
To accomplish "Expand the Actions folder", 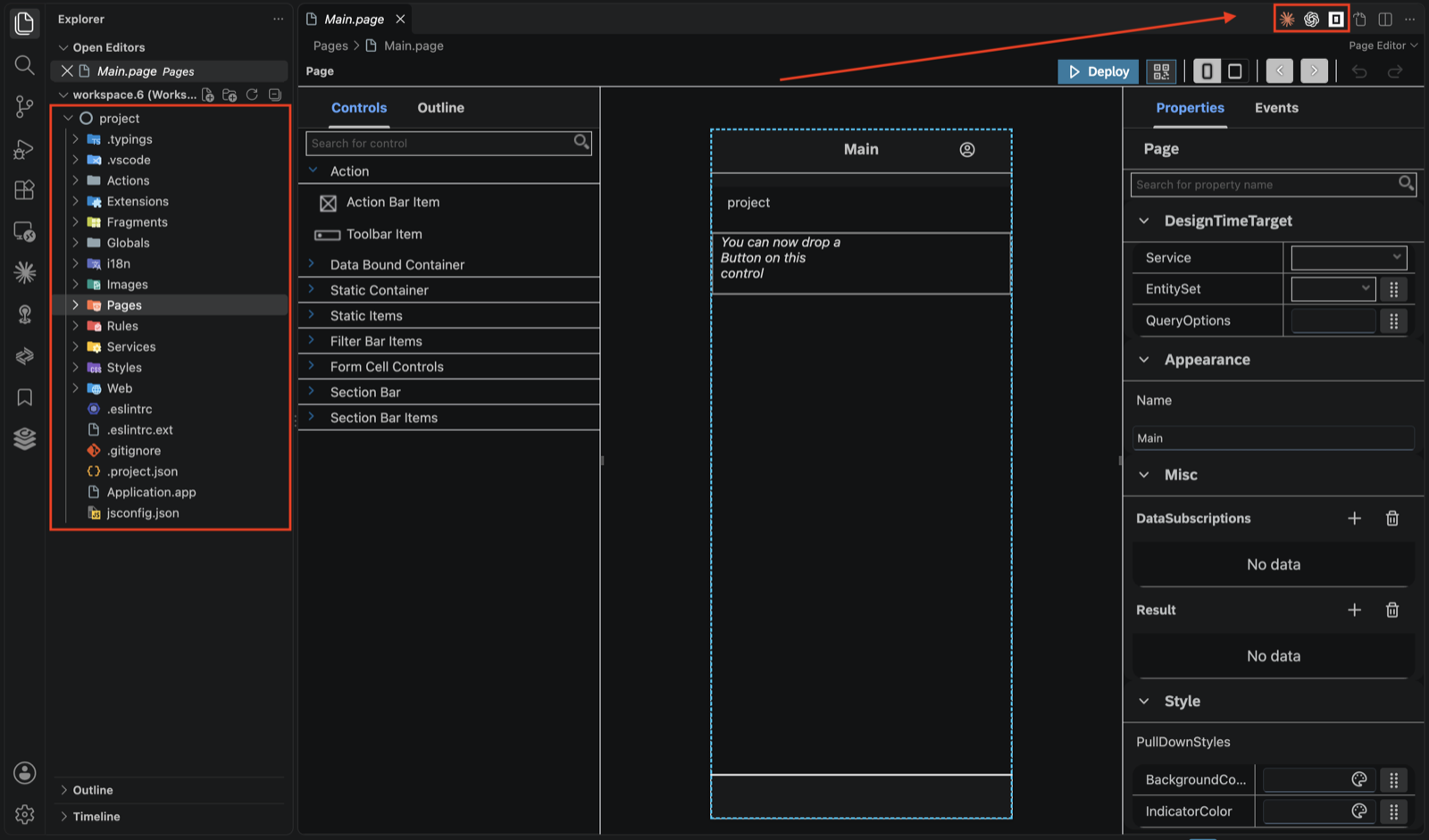I will click(76, 180).
